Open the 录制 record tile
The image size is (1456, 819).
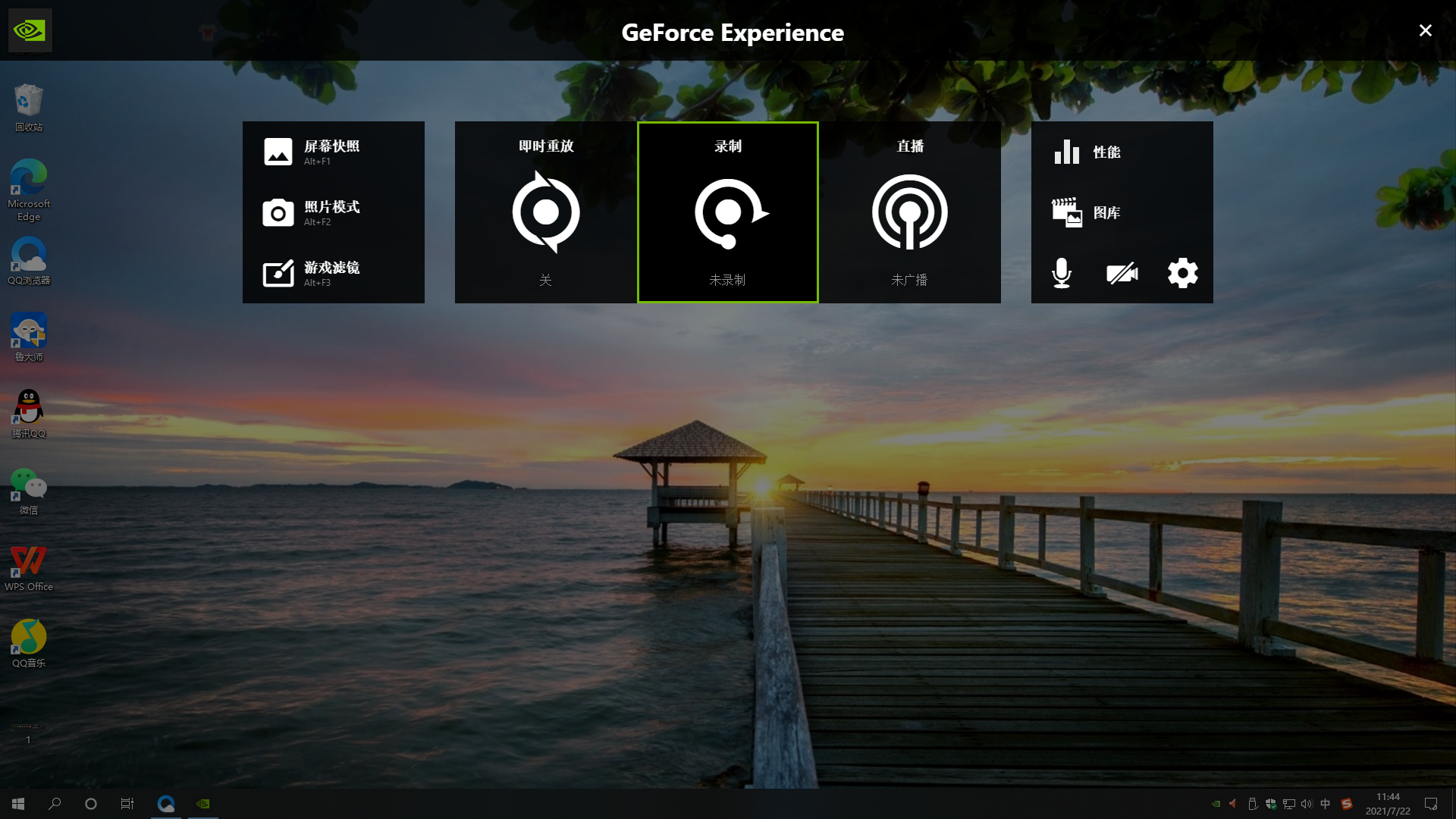[x=728, y=212]
